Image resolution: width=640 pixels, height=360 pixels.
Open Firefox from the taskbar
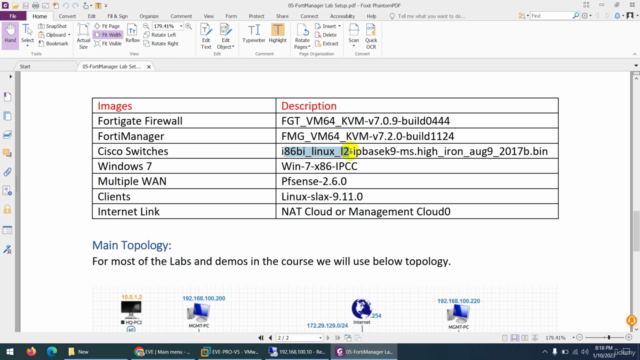point(31,351)
